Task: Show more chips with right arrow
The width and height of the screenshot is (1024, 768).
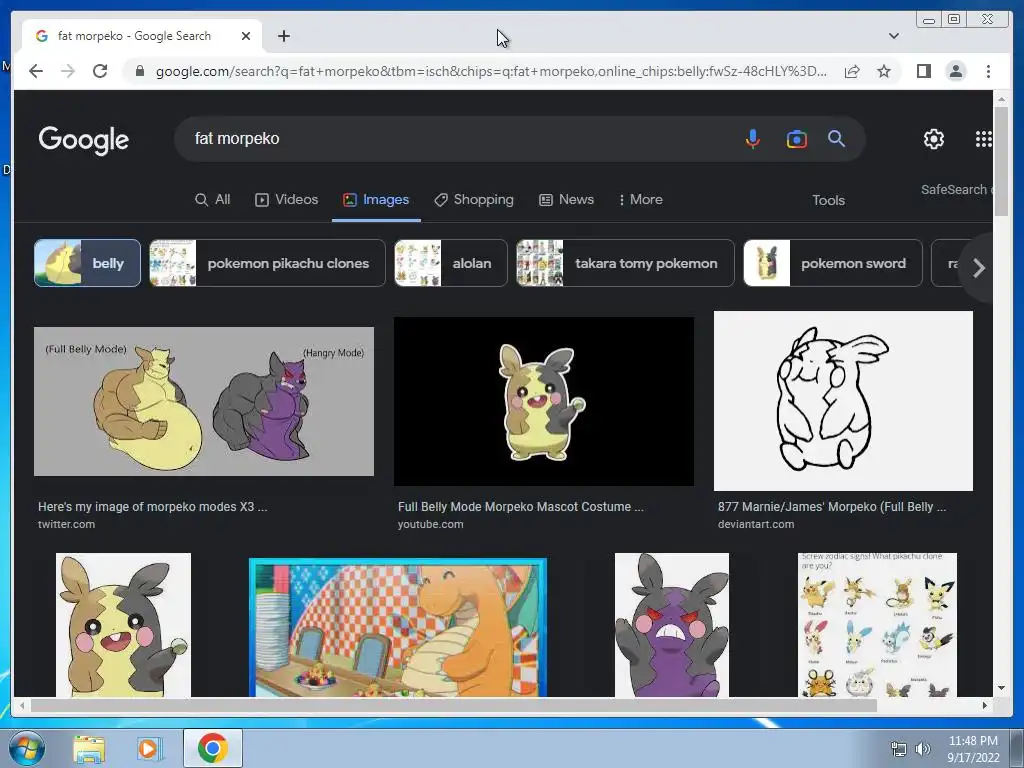Action: point(978,268)
